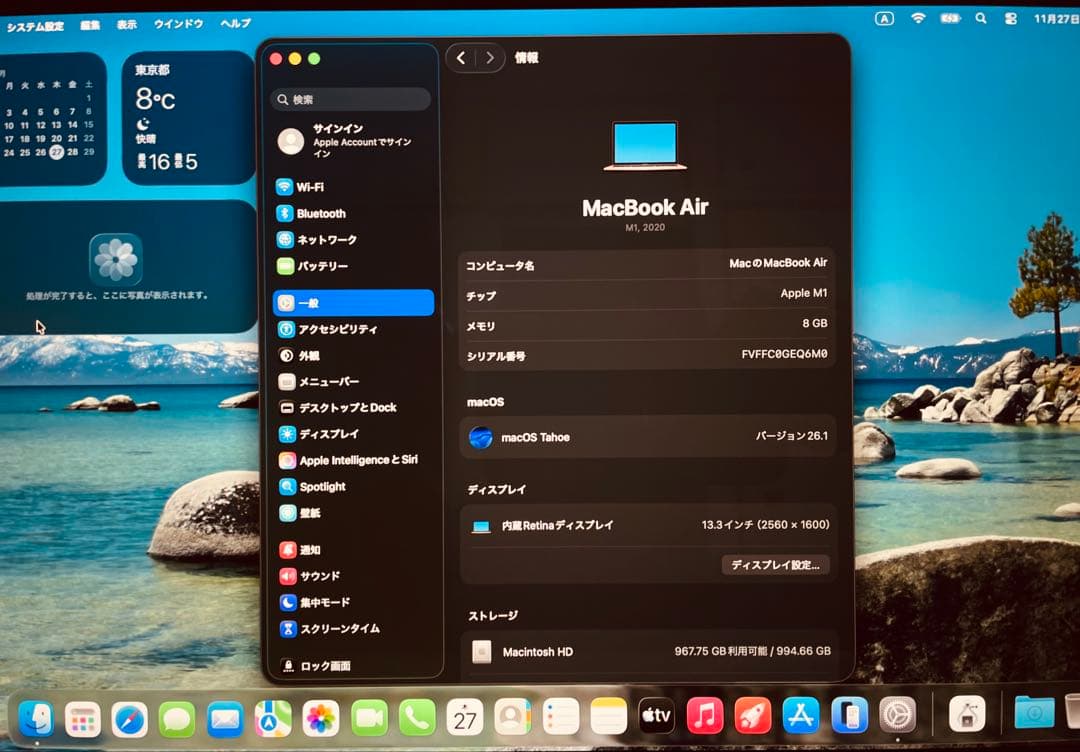Open the Music app in the Dock
The height and width of the screenshot is (752, 1080).
pyautogui.click(x=705, y=716)
